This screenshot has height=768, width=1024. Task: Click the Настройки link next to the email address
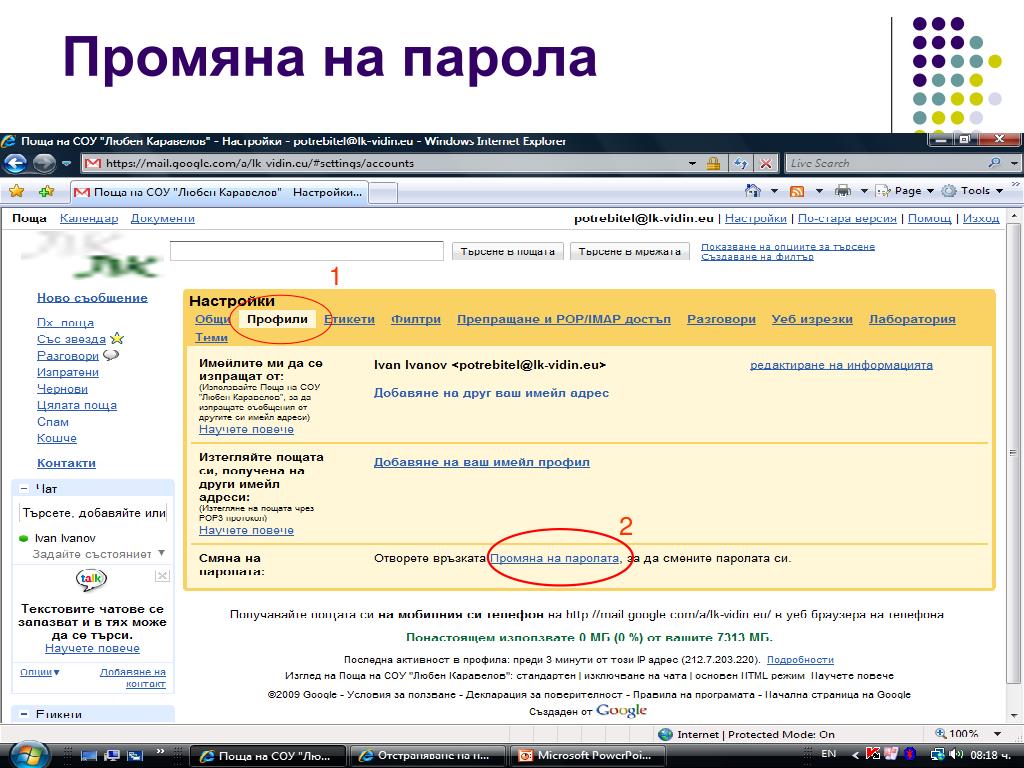coord(756,218)
